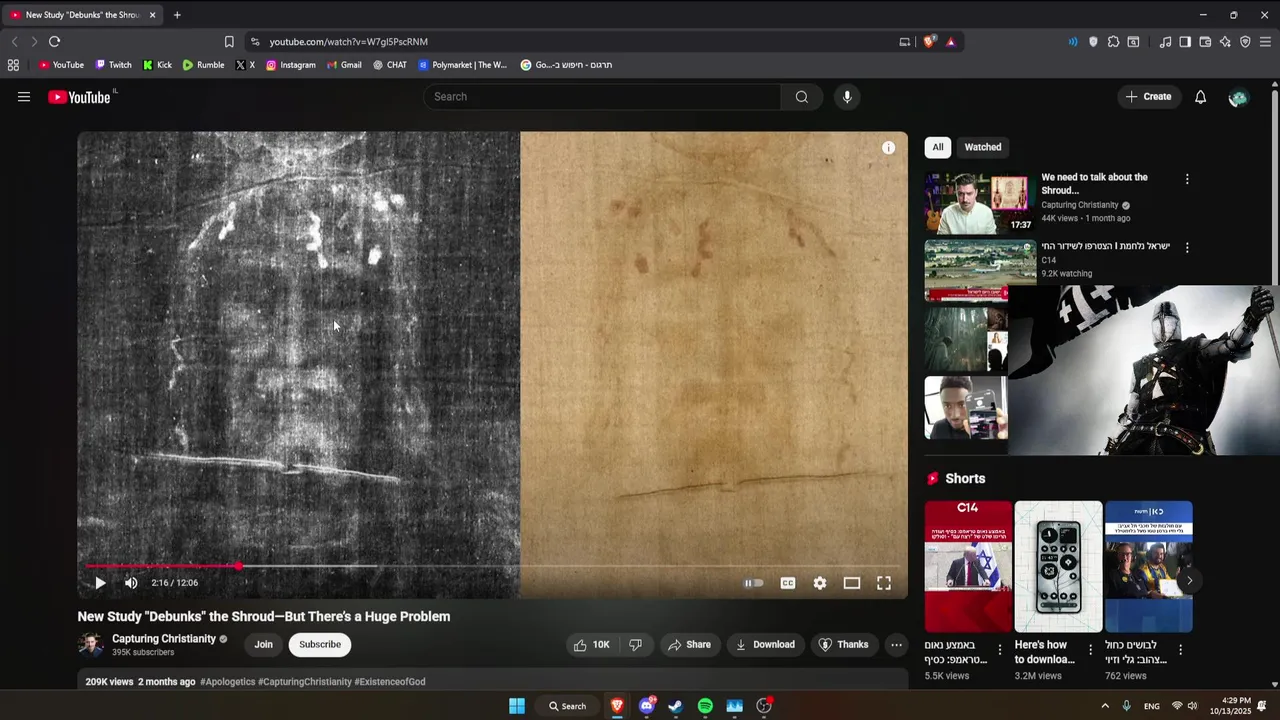Bookmark this page
Viewport: 1280px width, 720px height.
pos(229,42)
